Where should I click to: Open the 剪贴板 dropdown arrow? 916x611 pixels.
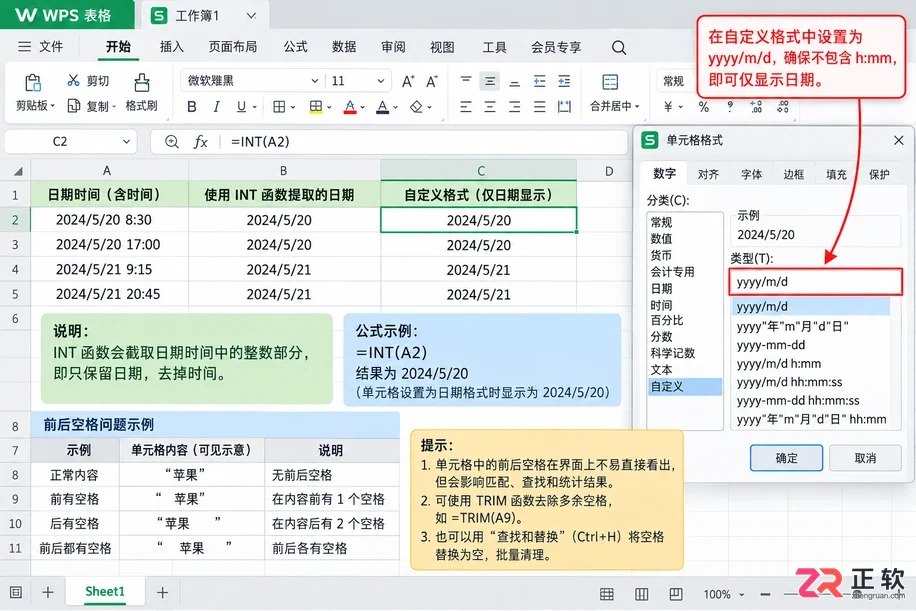pyautogui.click(x=53, y=106)
